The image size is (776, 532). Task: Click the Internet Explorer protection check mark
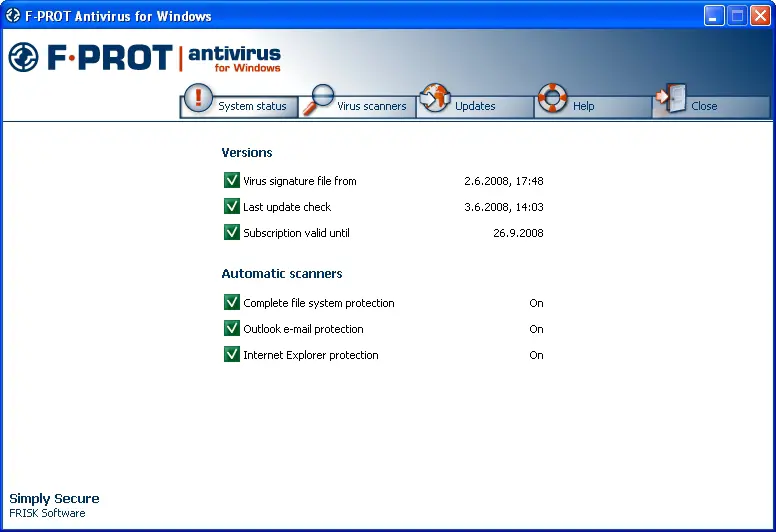(x=232, y=354)
